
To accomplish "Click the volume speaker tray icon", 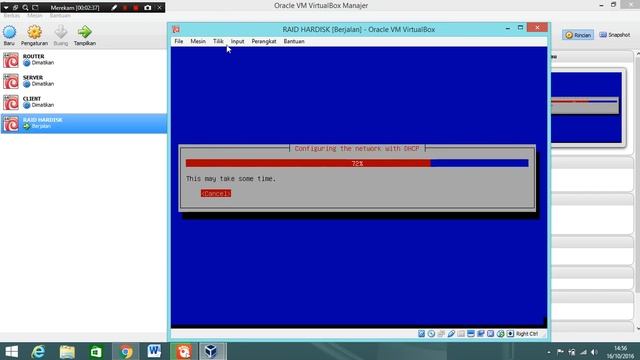I will coord(594,352).
